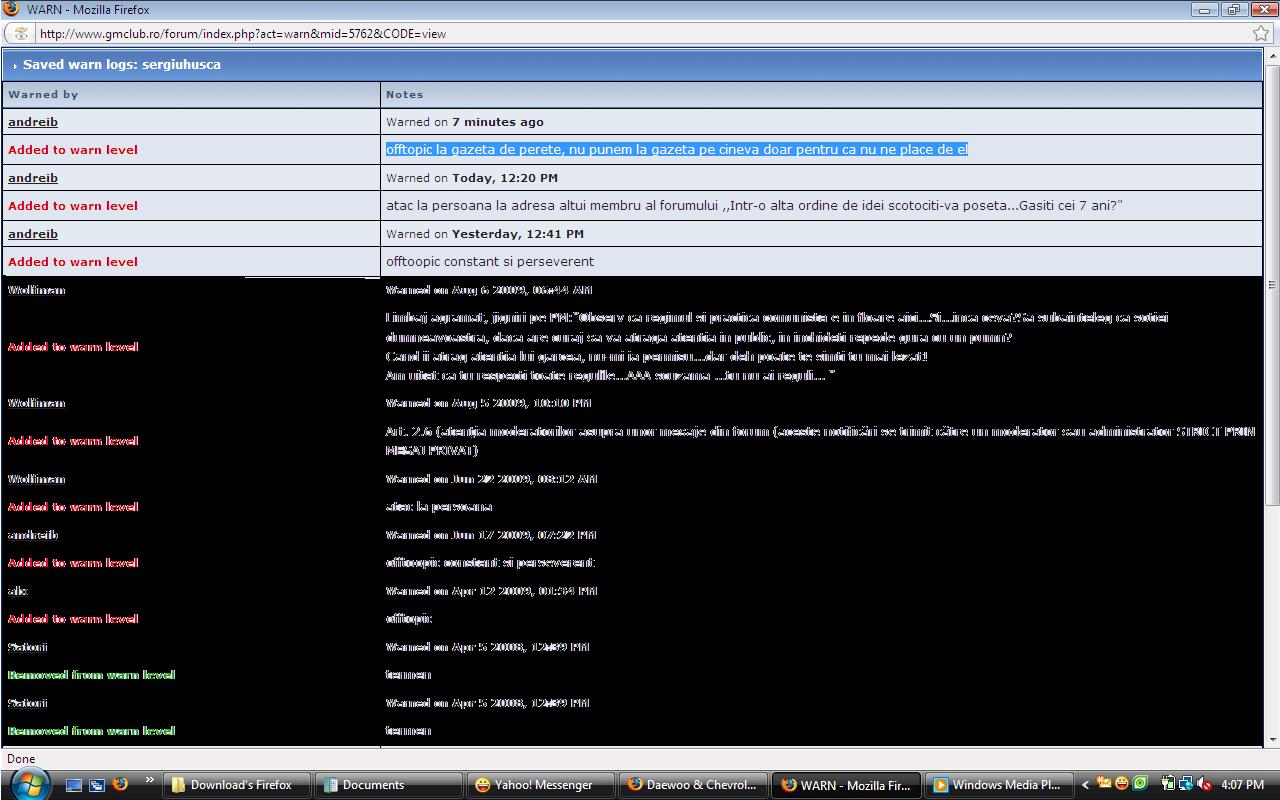Click the highlighted offtopic warning note text
Image resolution: width=1280 pixels, height=800 pixels.
pyautogui.click(x=676, y=150)
